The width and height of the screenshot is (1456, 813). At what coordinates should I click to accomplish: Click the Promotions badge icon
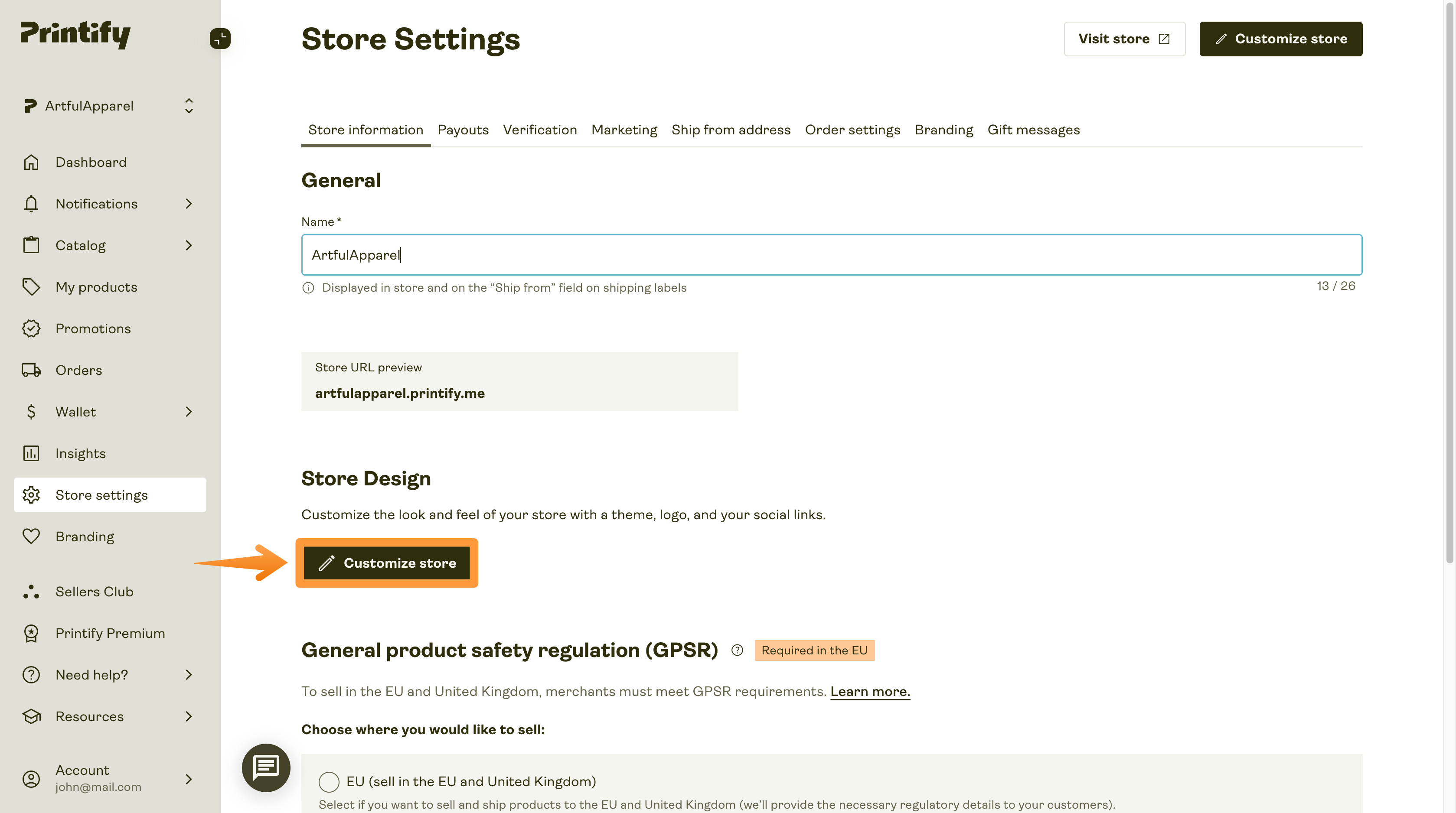[31, 328]
